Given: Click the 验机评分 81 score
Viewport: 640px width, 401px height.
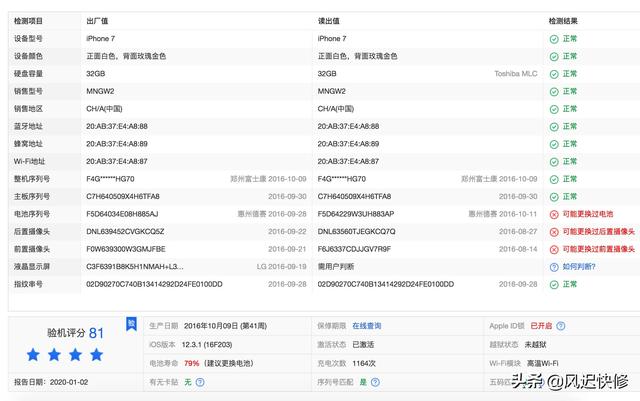Looking at the screenshot, I should coord(76,333).
